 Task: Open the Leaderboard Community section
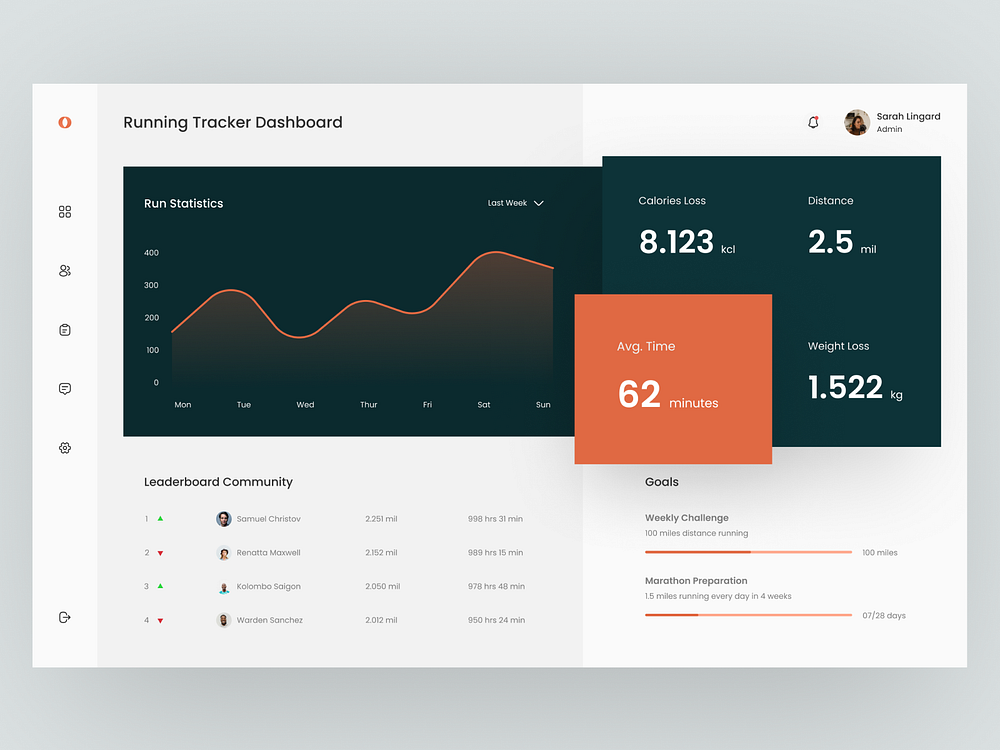tap(218, 482)
